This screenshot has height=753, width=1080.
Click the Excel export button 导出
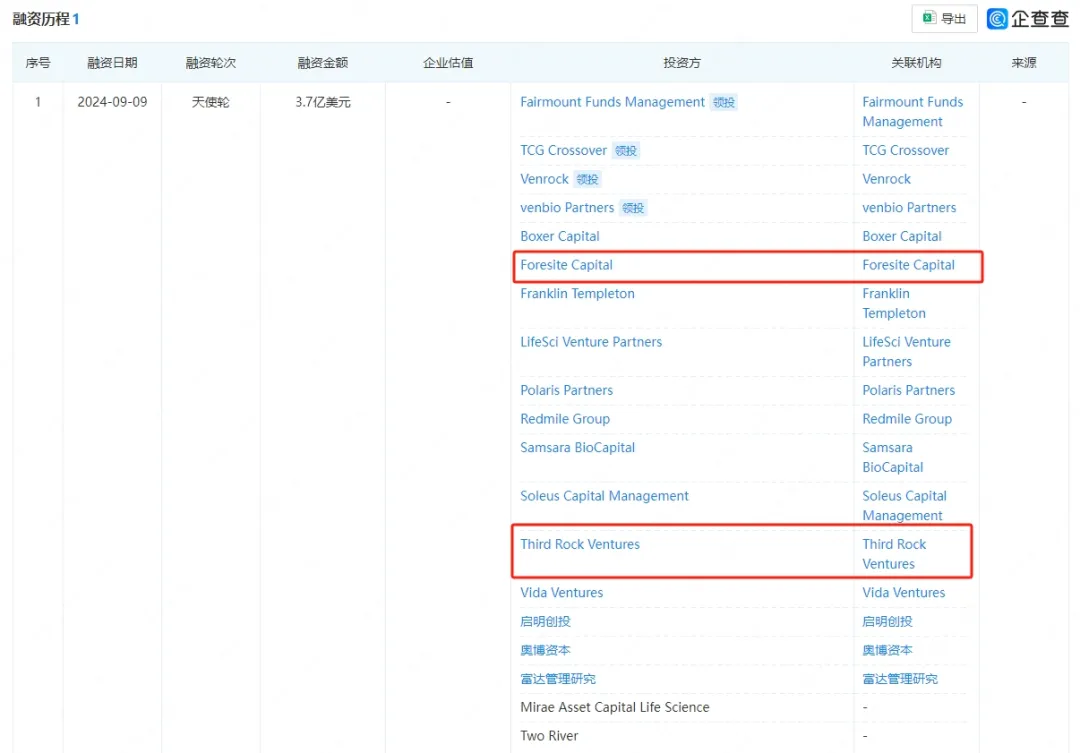coord(944,18)
